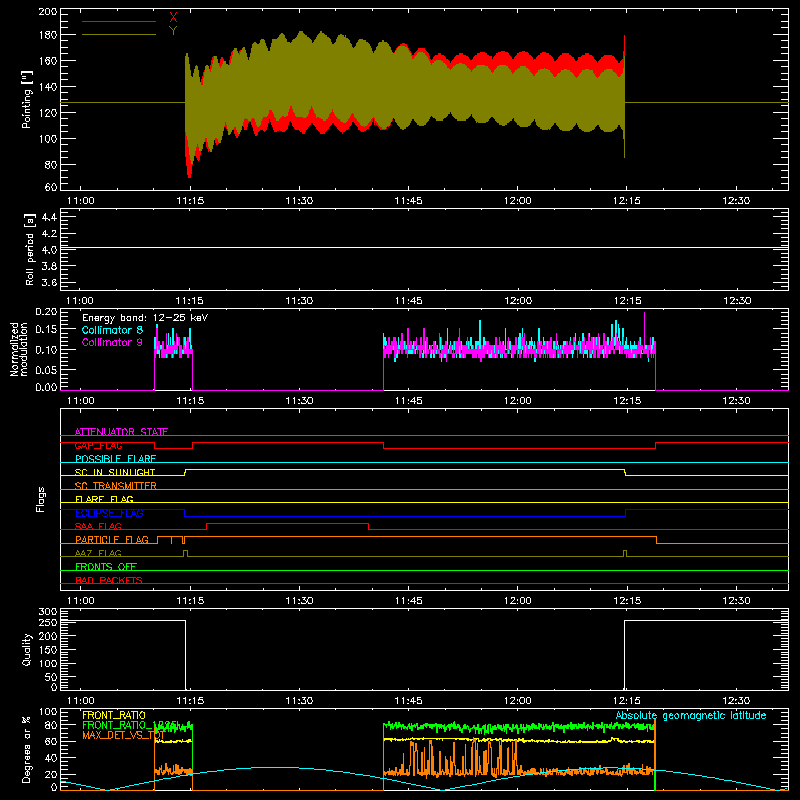800x800 pixels.
Task: Click the SC_IN_SUNLIGHT flag label
Action: click(x=115, y=472)
